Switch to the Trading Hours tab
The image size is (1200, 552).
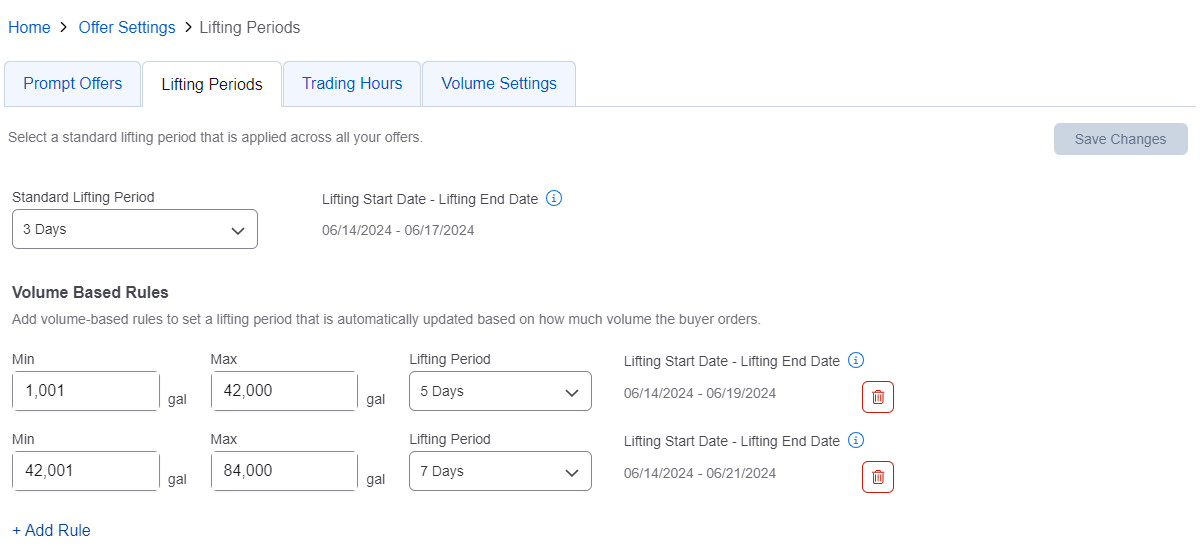point(352,84)
